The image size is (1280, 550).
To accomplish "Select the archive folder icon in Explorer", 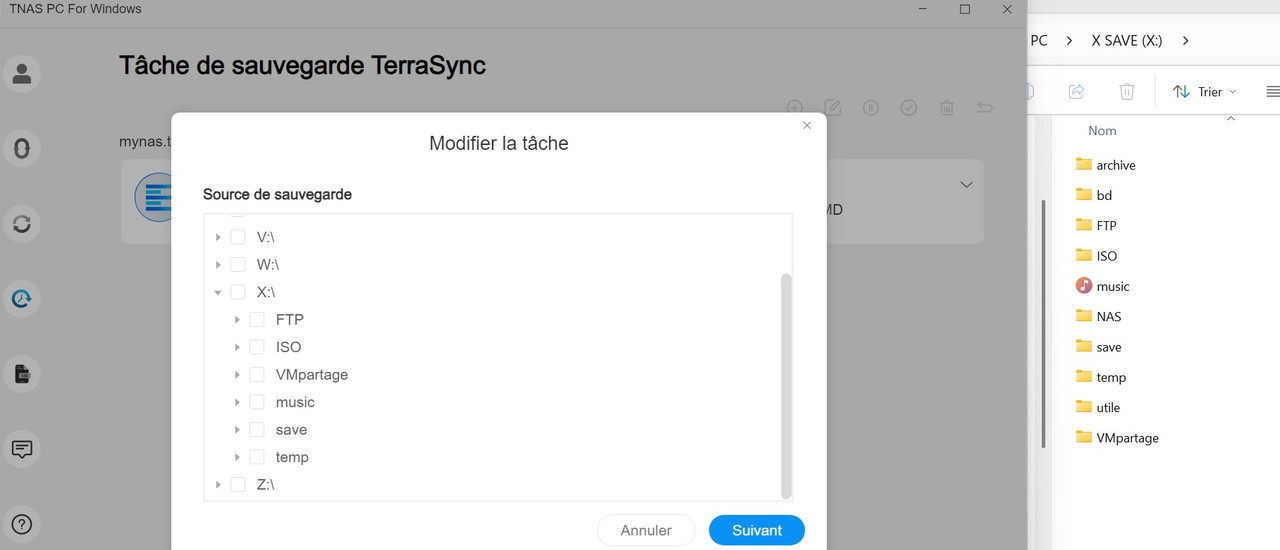I will click(x=1084, y=164).
